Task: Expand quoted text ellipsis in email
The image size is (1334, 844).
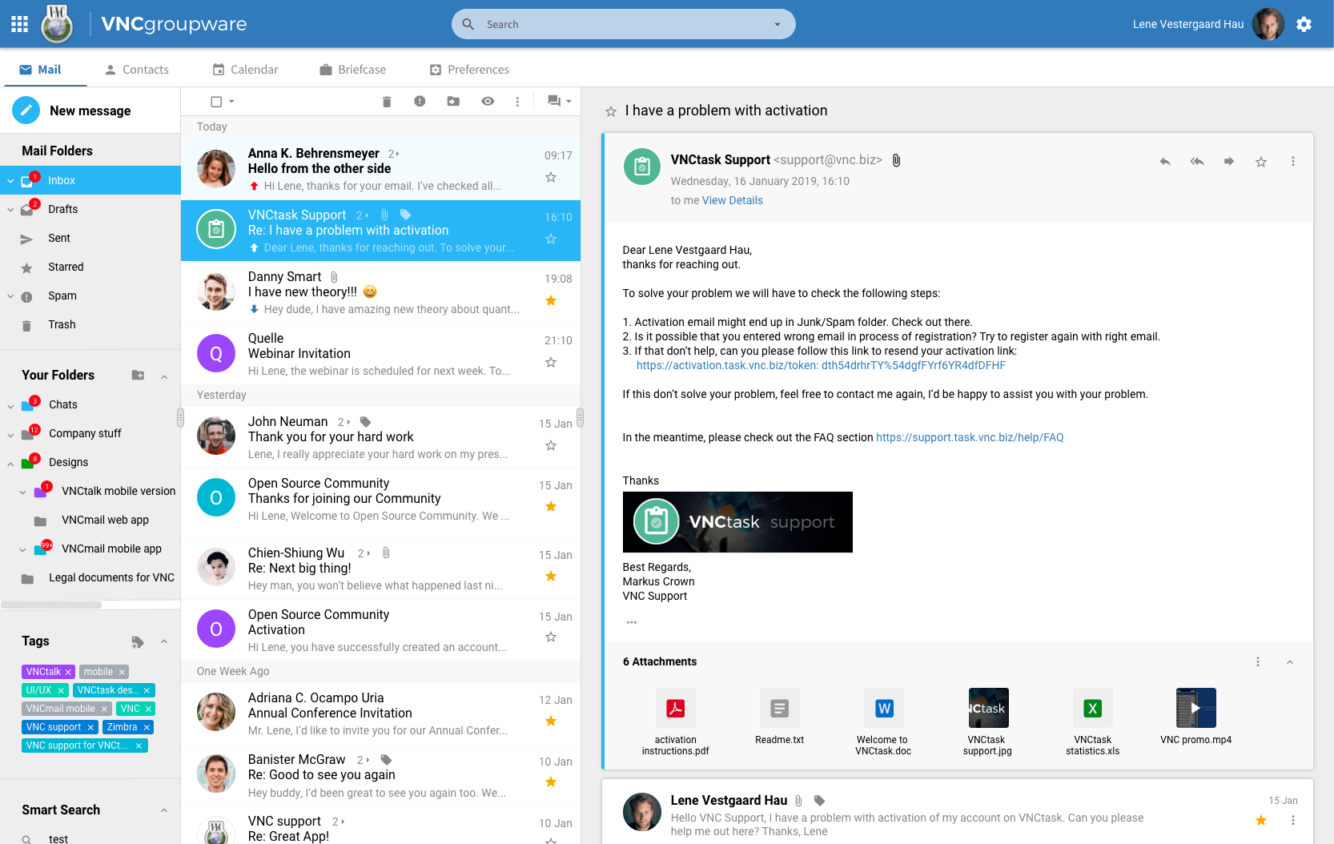Action: click(631, 622)
